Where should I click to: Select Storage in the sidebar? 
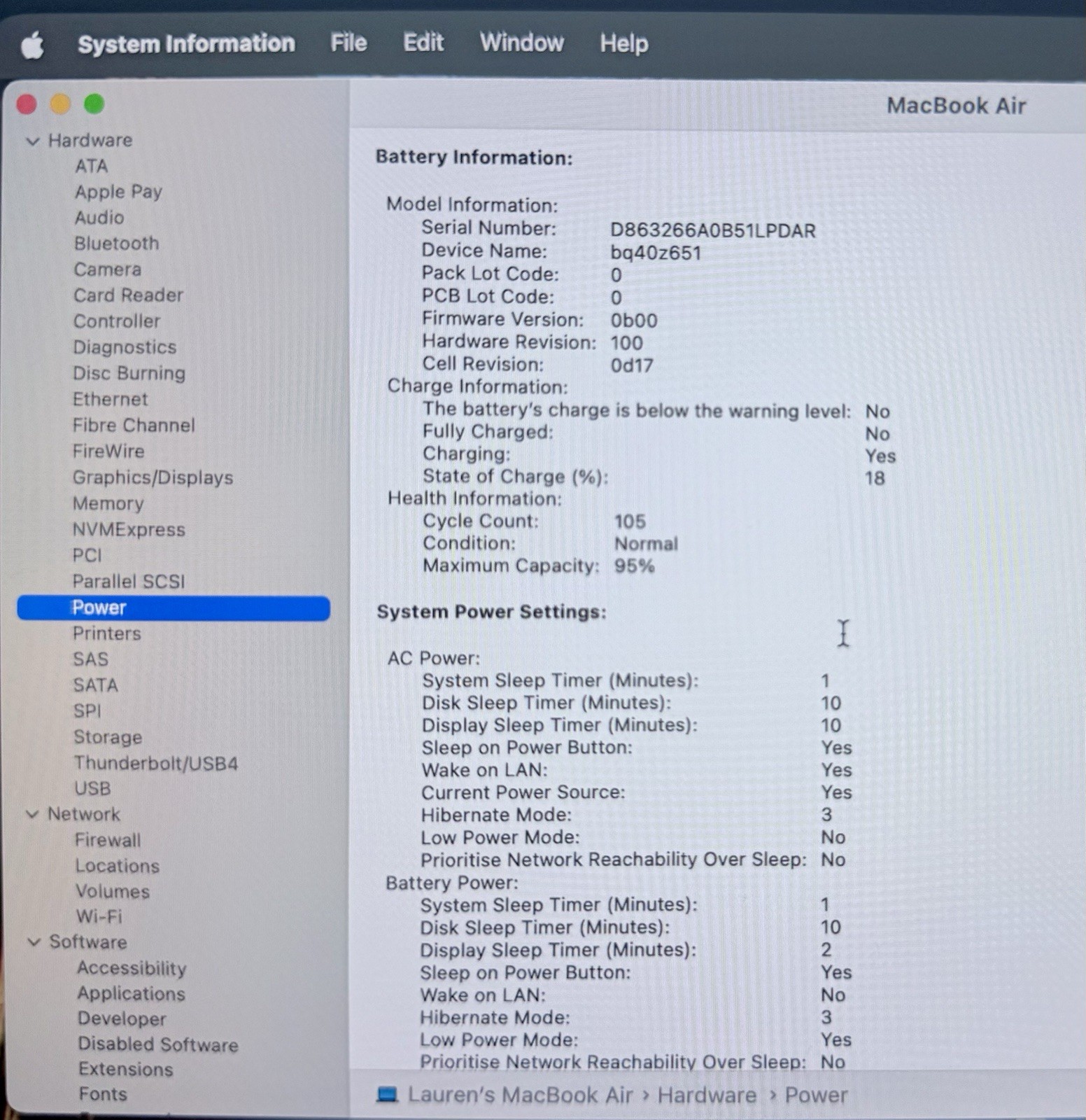(x=108, y=737)
